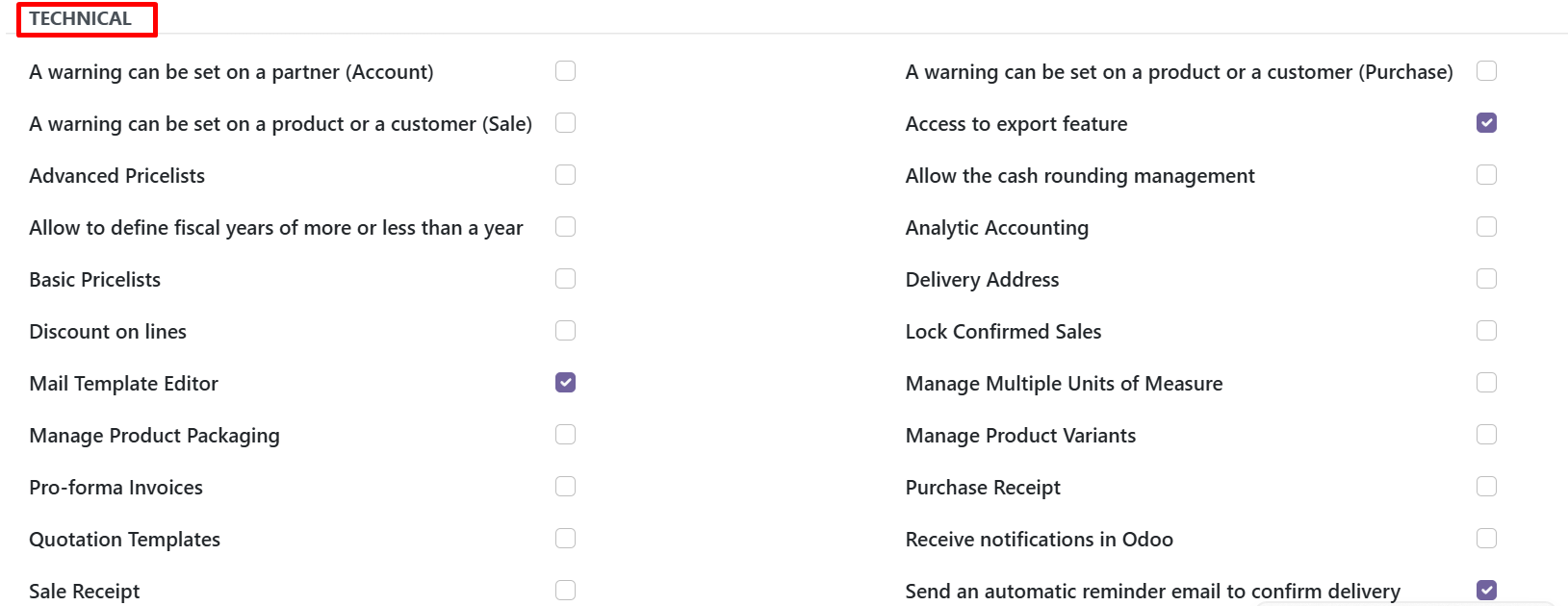The width and height of the screenshot is (1568, 606).
Task: Tick Manage Multiple Units of Measure
Action: click(1486, 383)
